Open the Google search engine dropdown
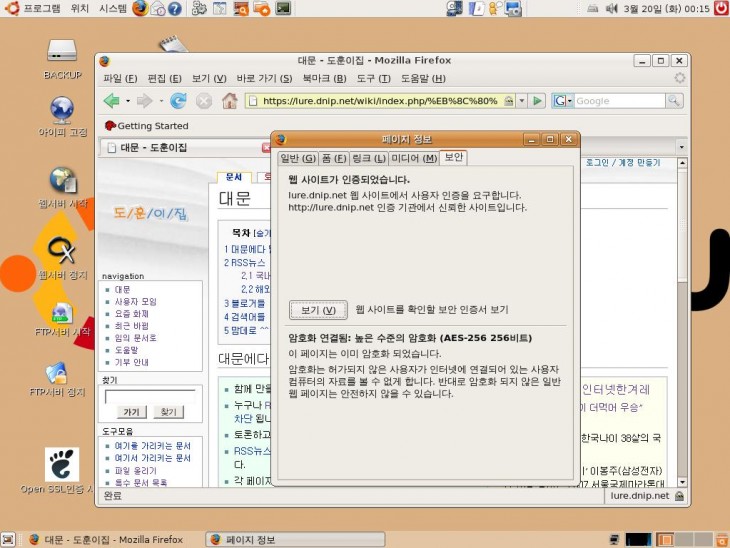The image size is (730, 548). pos(562,101)
